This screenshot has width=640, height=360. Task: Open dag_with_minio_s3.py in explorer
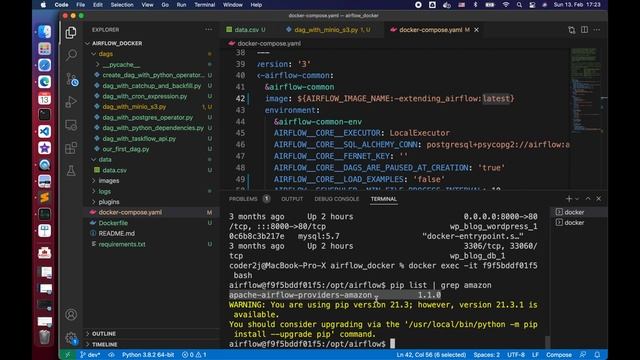pyautogui.click(x=134, y=107)
